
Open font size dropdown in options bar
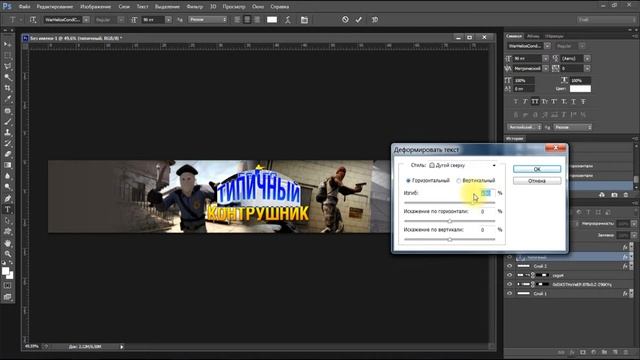(x=168, y=20)
